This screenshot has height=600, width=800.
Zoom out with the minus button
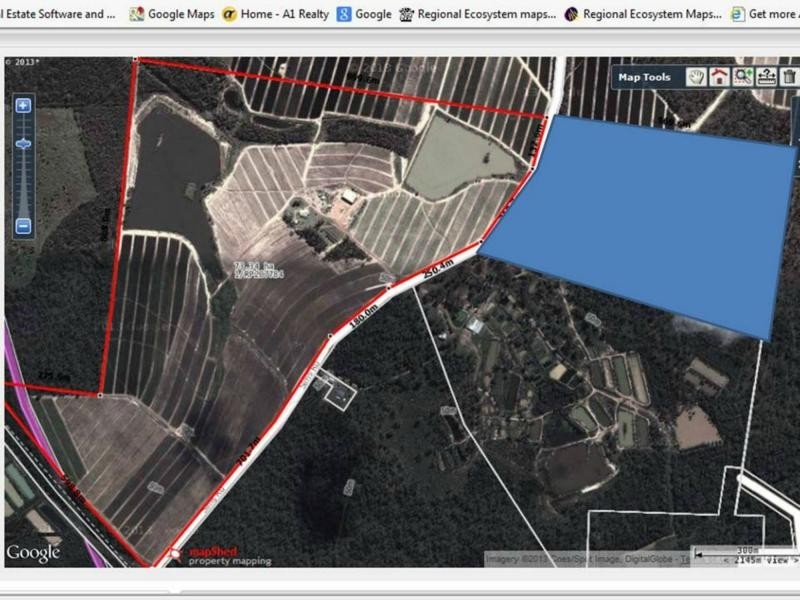coord(23,227)
